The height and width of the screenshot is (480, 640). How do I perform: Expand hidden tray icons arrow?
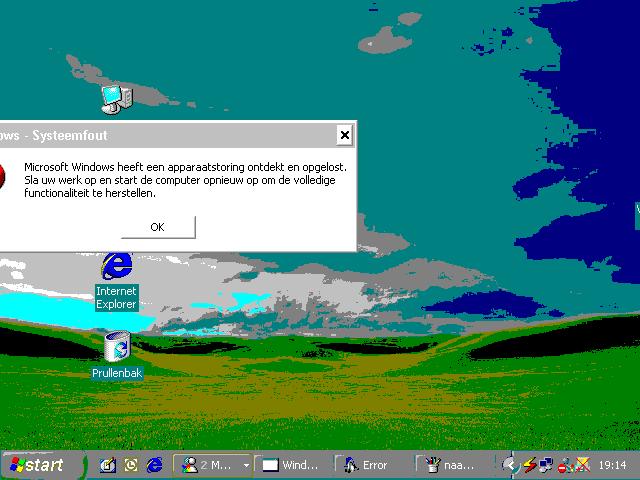[509, 464]
